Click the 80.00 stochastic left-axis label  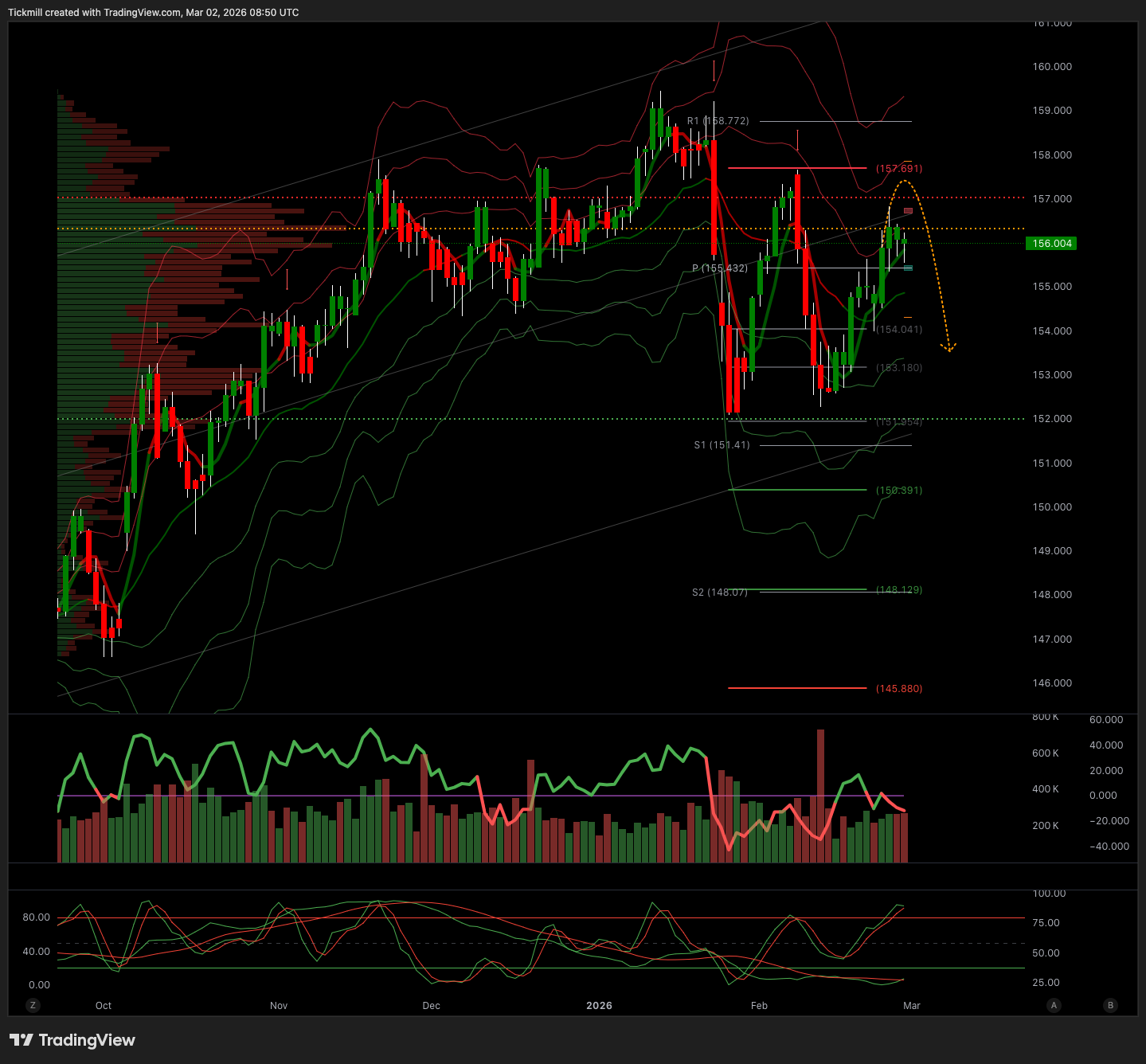pyautogui.click(x=36, y=917)
